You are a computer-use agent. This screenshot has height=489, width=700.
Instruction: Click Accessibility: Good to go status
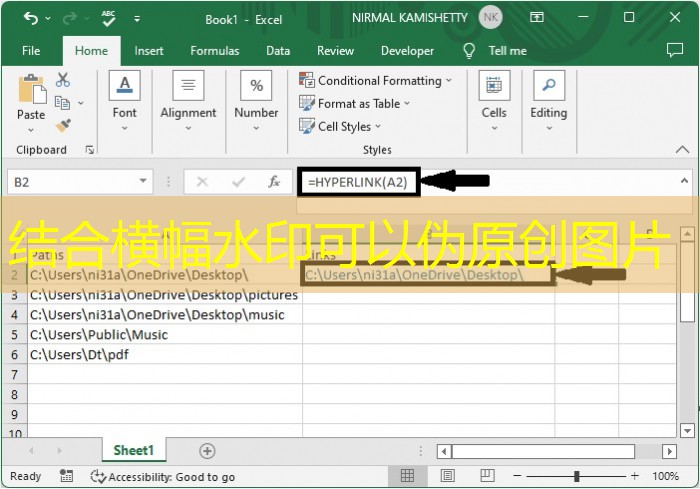point(163,477)
